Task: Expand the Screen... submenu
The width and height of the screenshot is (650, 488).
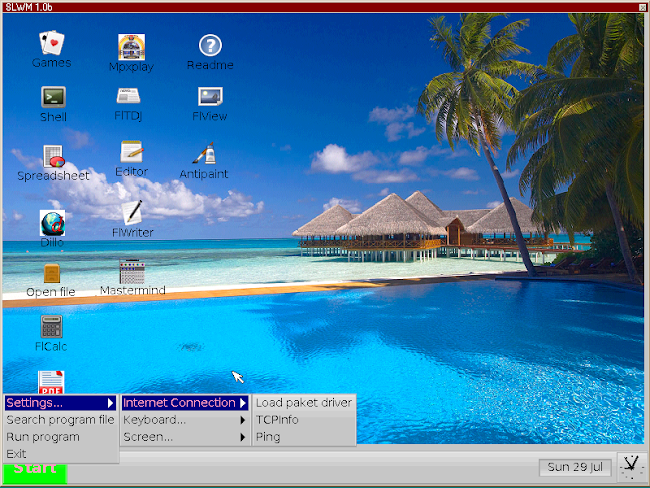Action: tap(185, 437)
